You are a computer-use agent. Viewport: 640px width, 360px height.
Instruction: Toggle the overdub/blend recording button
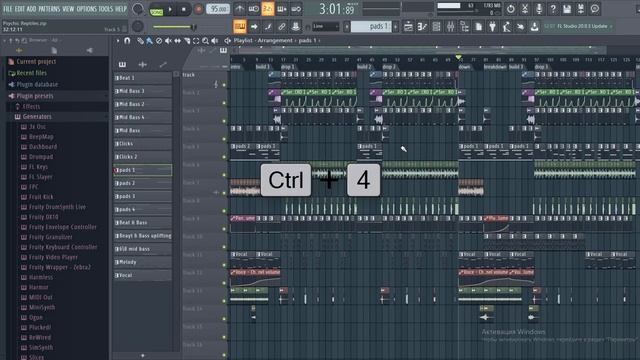click(x=282, y=9)
